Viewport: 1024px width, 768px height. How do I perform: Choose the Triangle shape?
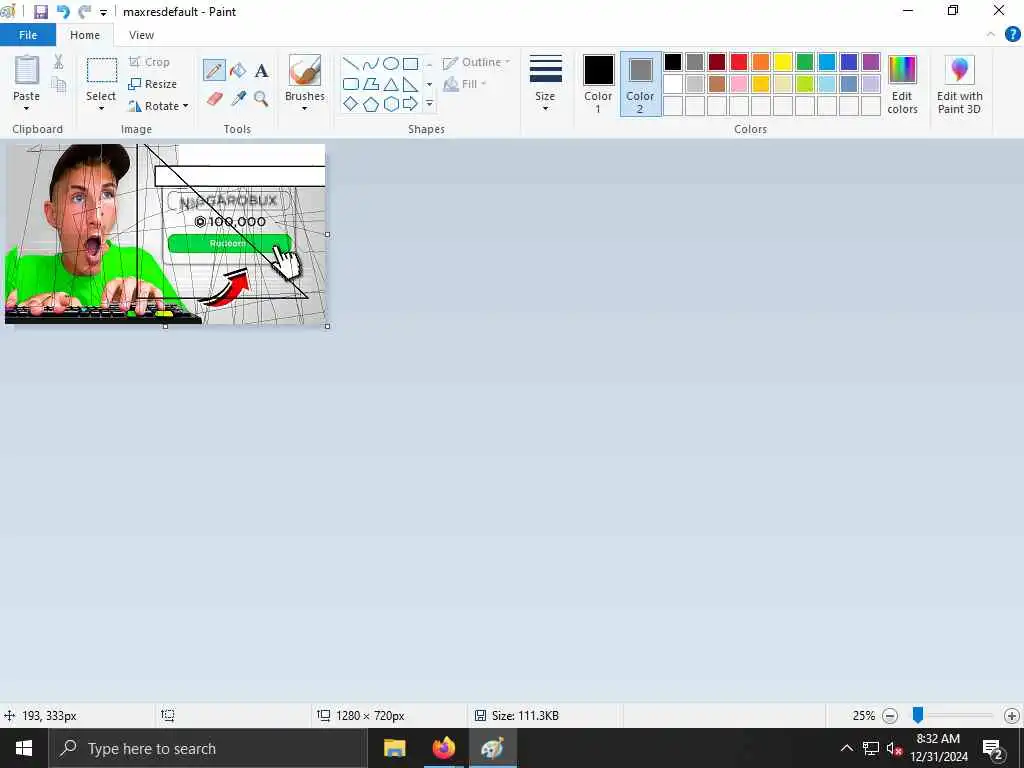click(391, 84)
